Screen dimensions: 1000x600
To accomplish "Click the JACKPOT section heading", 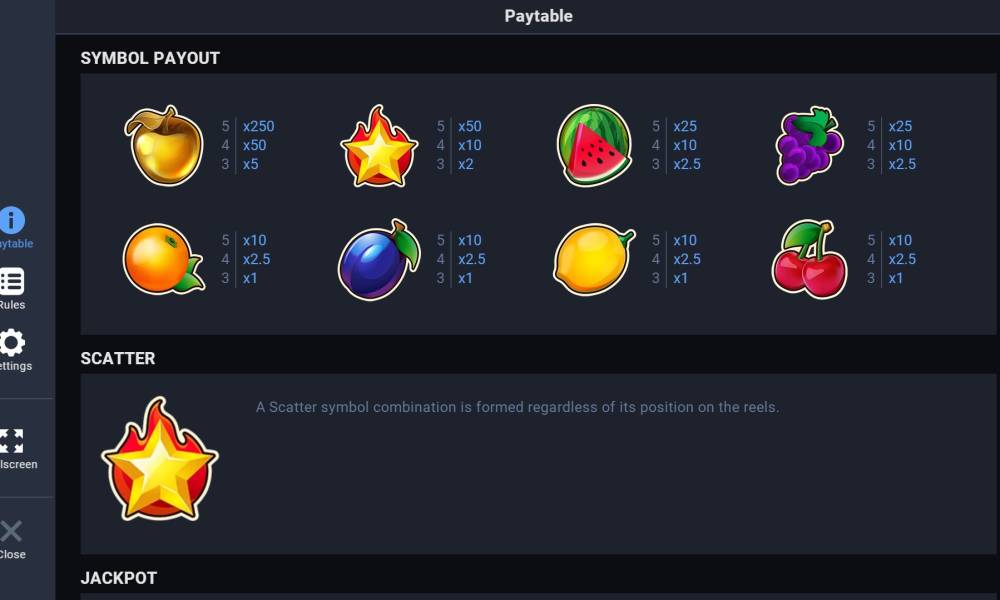I will pos(119,578).
